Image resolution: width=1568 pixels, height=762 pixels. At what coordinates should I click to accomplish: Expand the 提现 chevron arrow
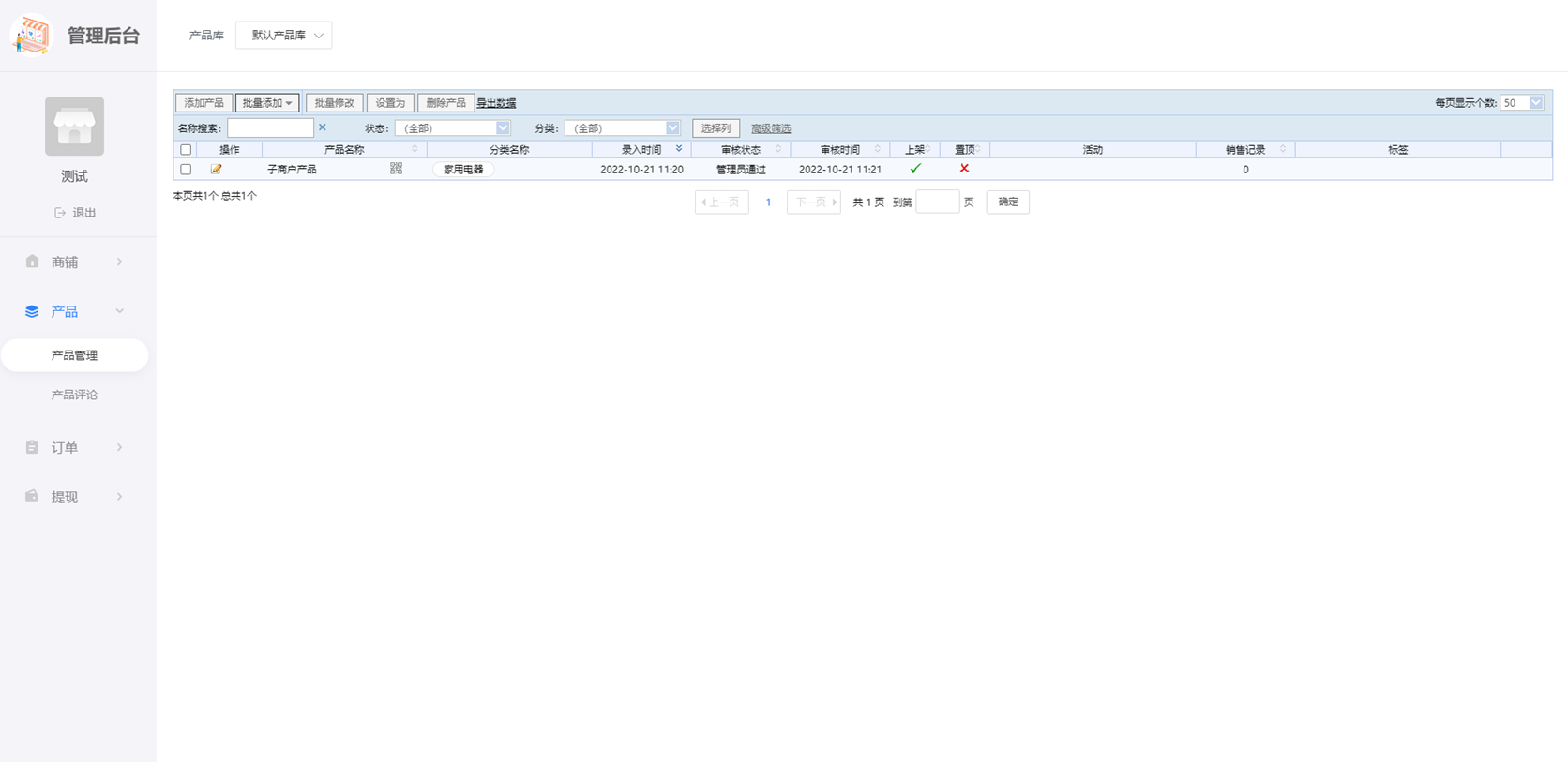tap(119, 497)
